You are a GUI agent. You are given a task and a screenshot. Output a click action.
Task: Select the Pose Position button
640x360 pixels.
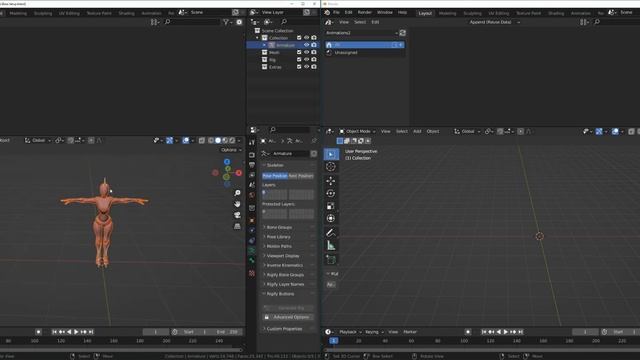275,176
